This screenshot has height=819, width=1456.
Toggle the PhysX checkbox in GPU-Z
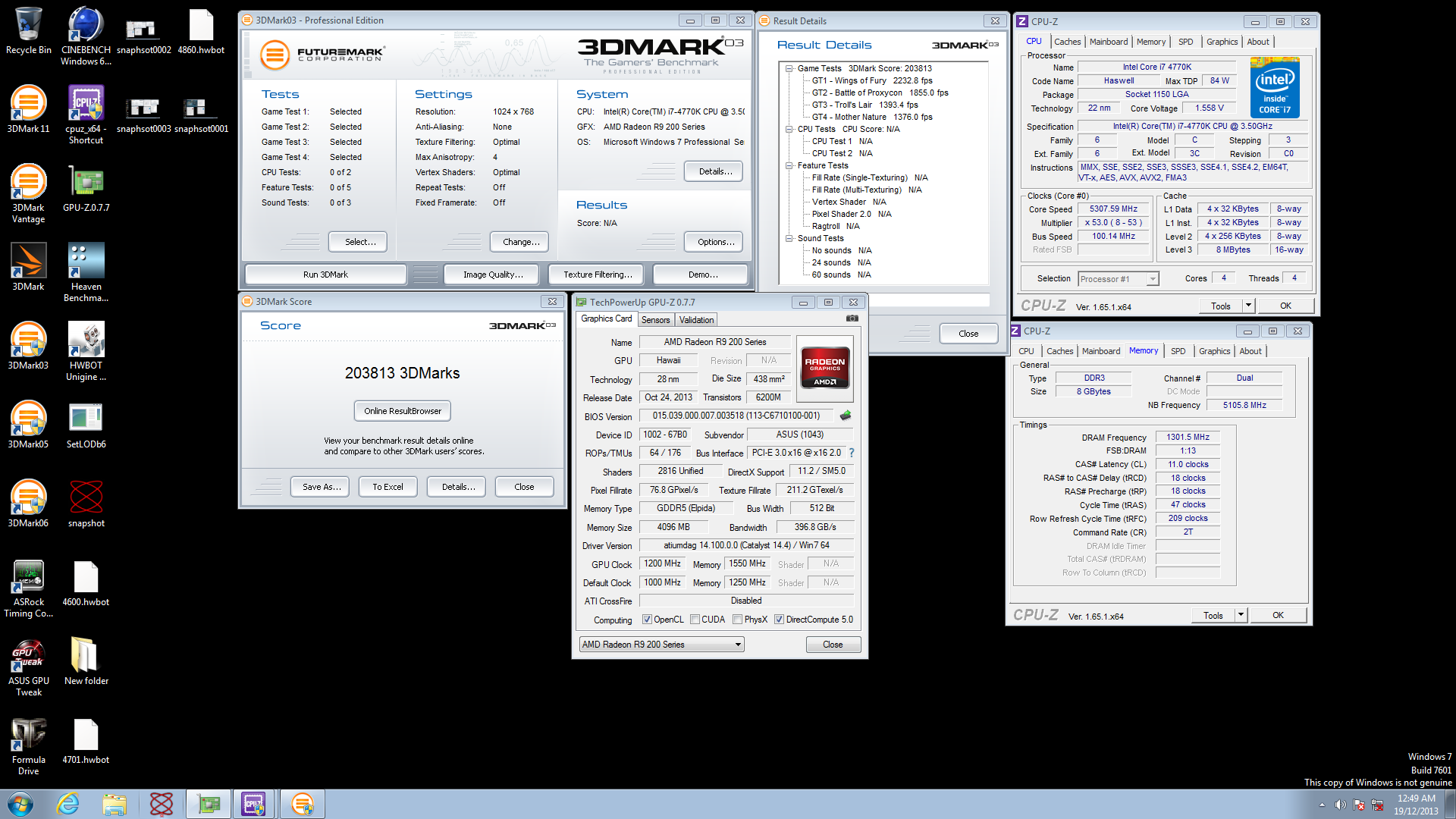point(737,620)
